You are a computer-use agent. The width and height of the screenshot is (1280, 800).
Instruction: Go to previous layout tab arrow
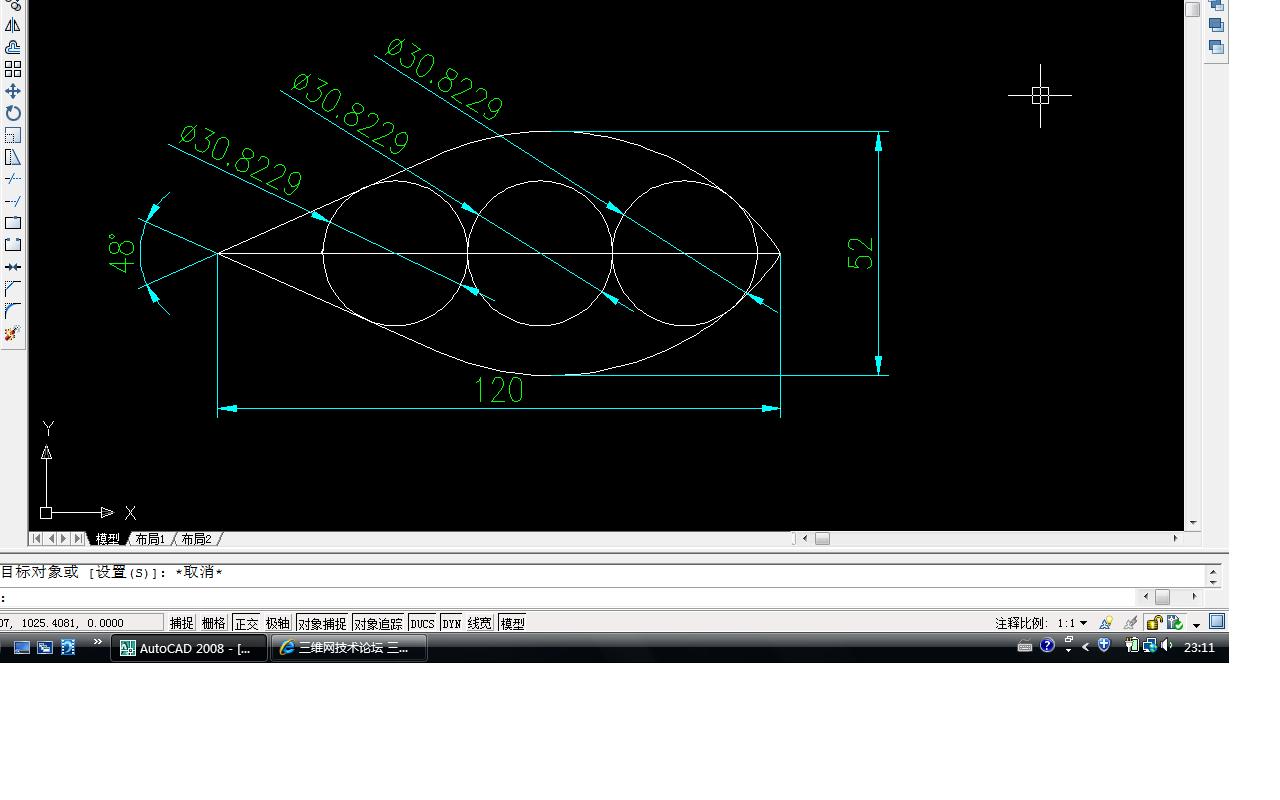[51, 539]
